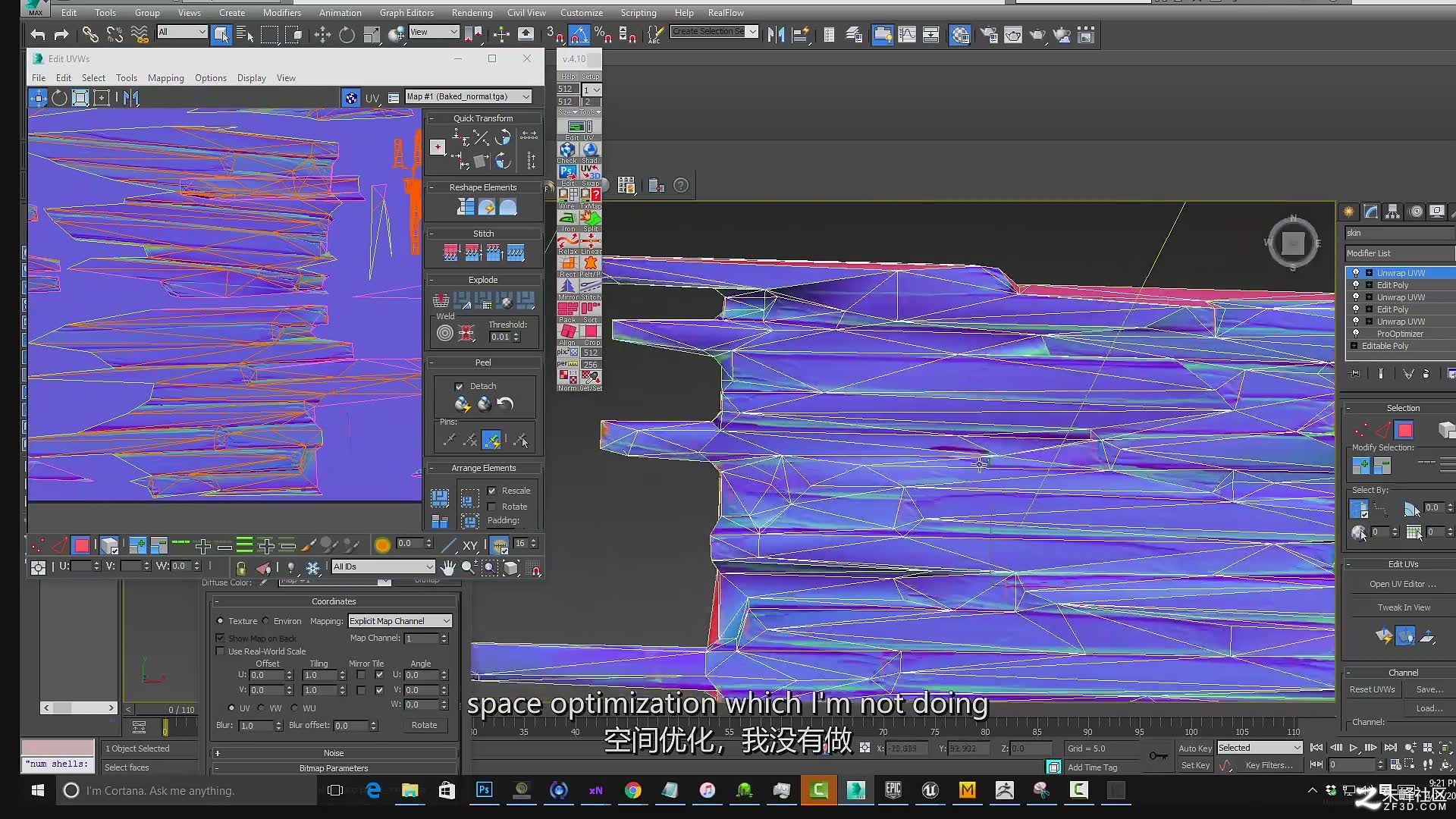
Task: Select the Select and Move tool in main toolbar
Action: pyautogui.click(x=322, y=35)
